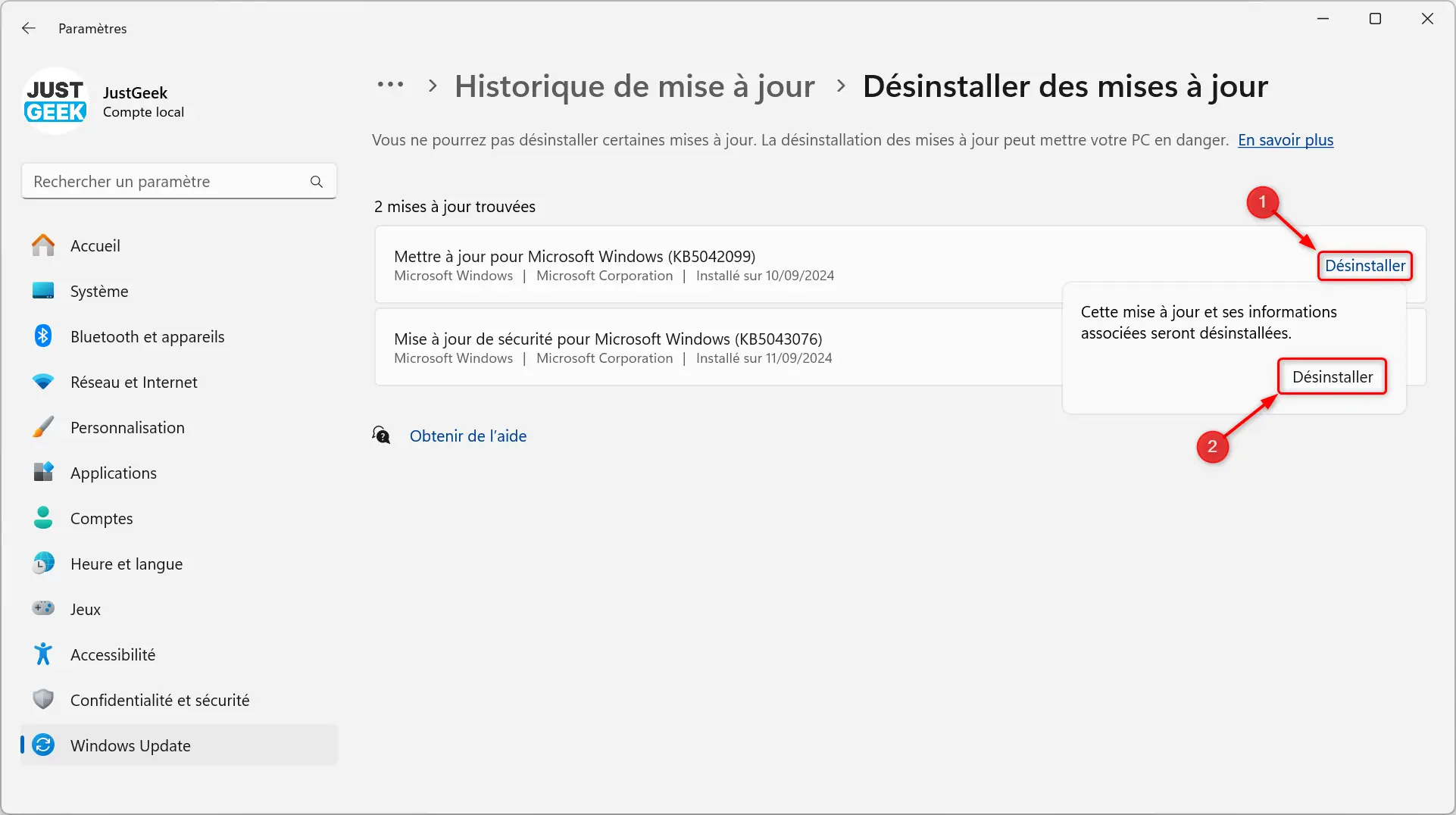Open the Accessibilité label
This screenshot has width=1456, height=815.
[113, 654]
